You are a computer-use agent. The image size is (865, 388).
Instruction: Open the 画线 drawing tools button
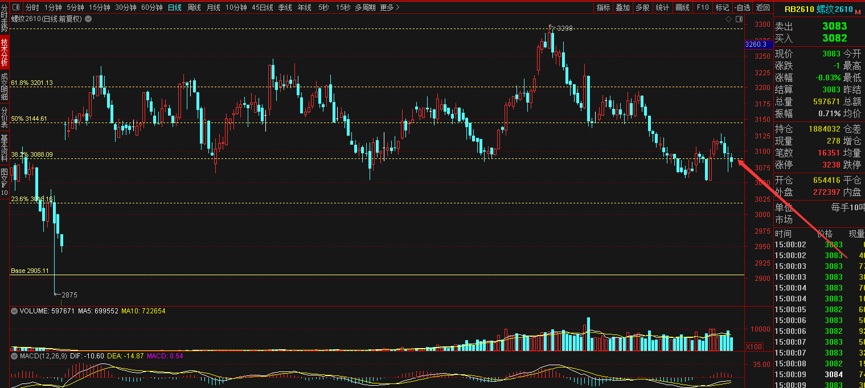(682, 8)
